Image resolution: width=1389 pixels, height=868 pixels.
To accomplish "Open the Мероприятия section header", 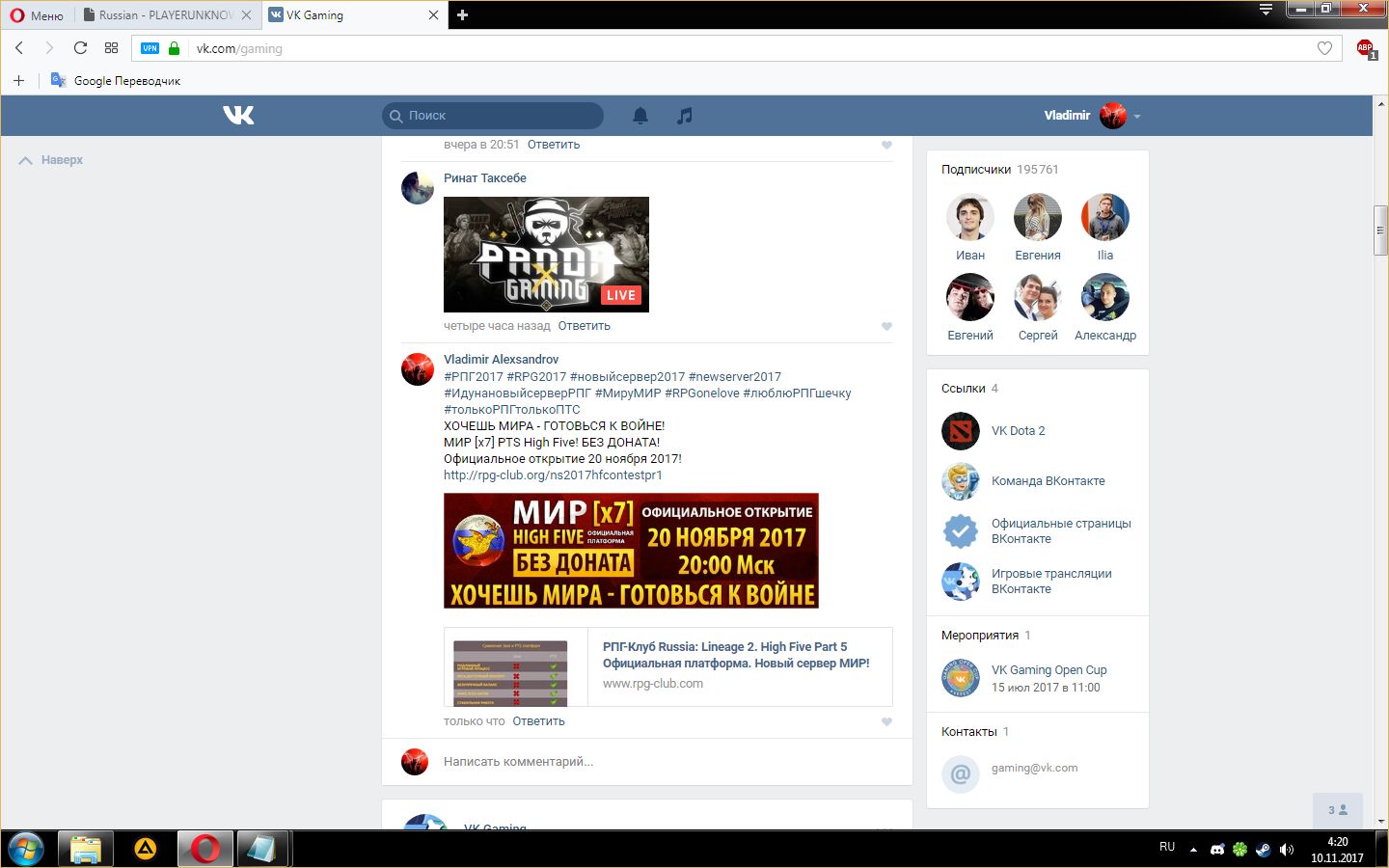I will pyautogui.click(x=986, y=636).
